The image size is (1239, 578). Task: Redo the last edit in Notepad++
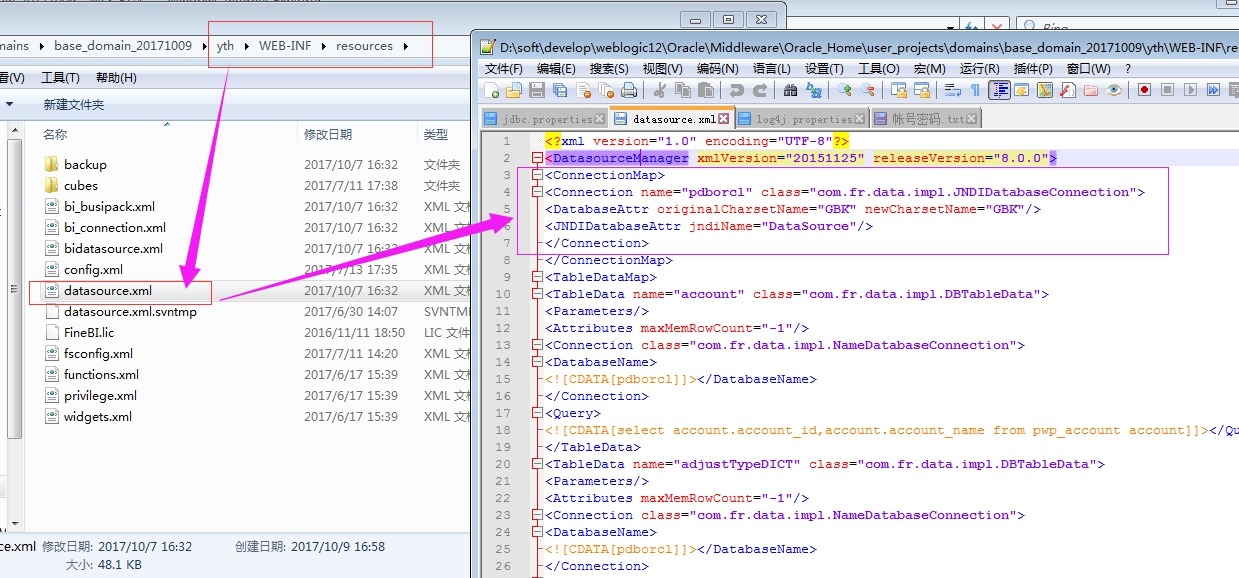click(760, 90)
